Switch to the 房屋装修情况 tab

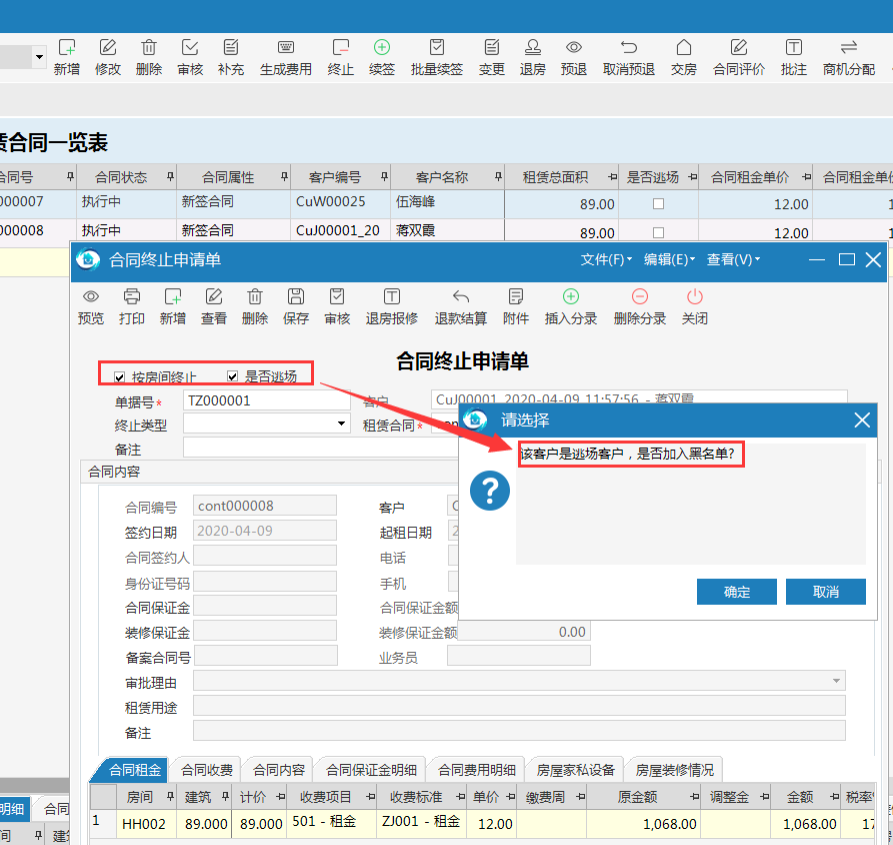674,770
